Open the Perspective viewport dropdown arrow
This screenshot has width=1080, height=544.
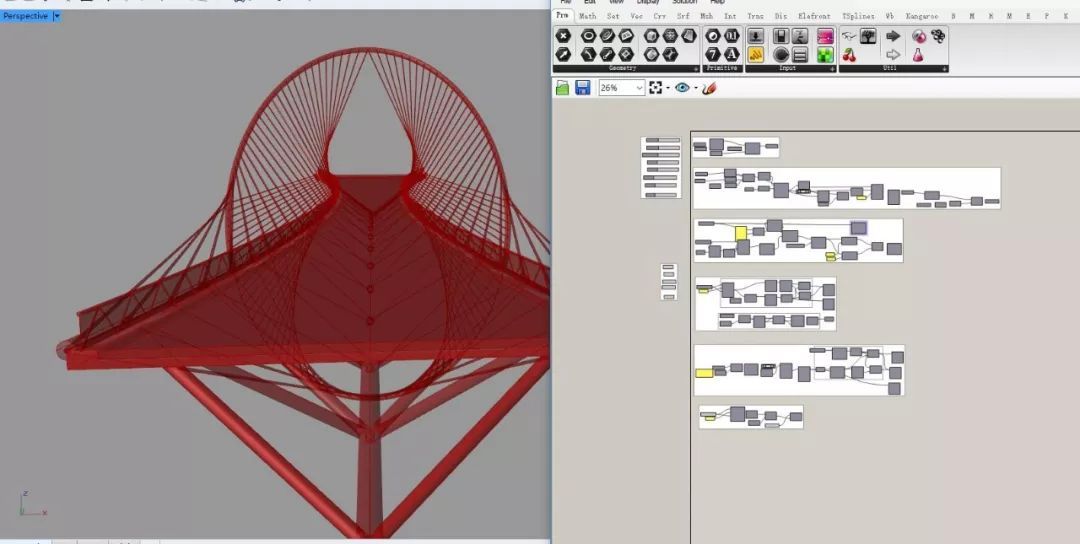point(57,16)
